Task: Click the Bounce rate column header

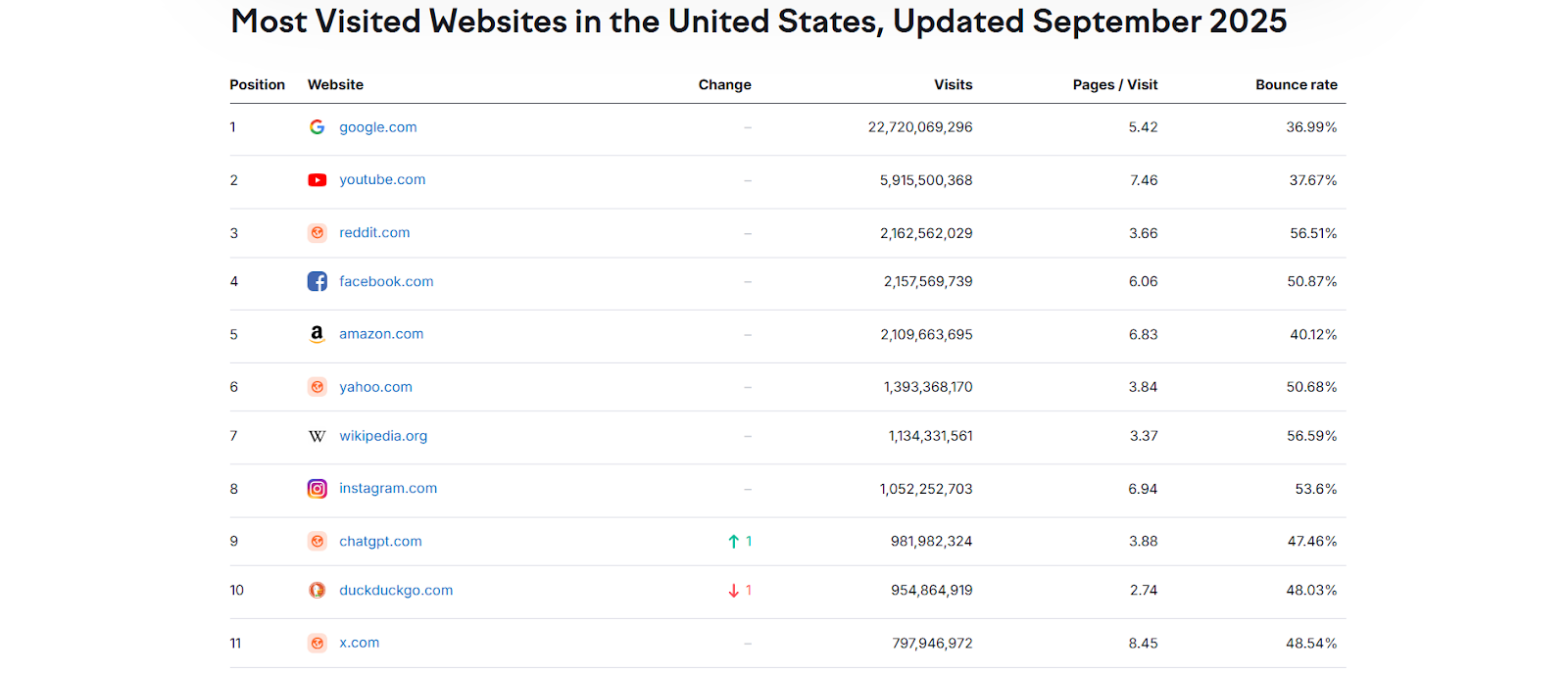Action: coord(1296,85)
